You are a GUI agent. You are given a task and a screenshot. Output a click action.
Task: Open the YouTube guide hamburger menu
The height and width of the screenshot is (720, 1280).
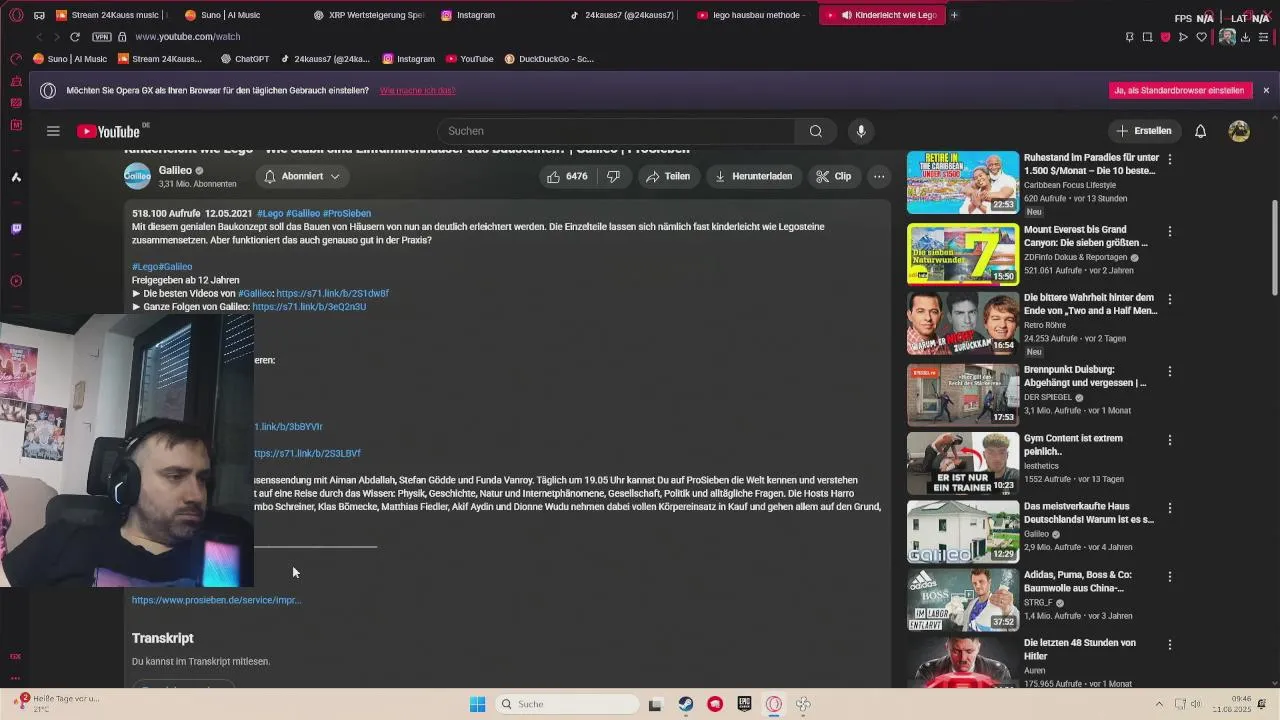pos(53,131)
